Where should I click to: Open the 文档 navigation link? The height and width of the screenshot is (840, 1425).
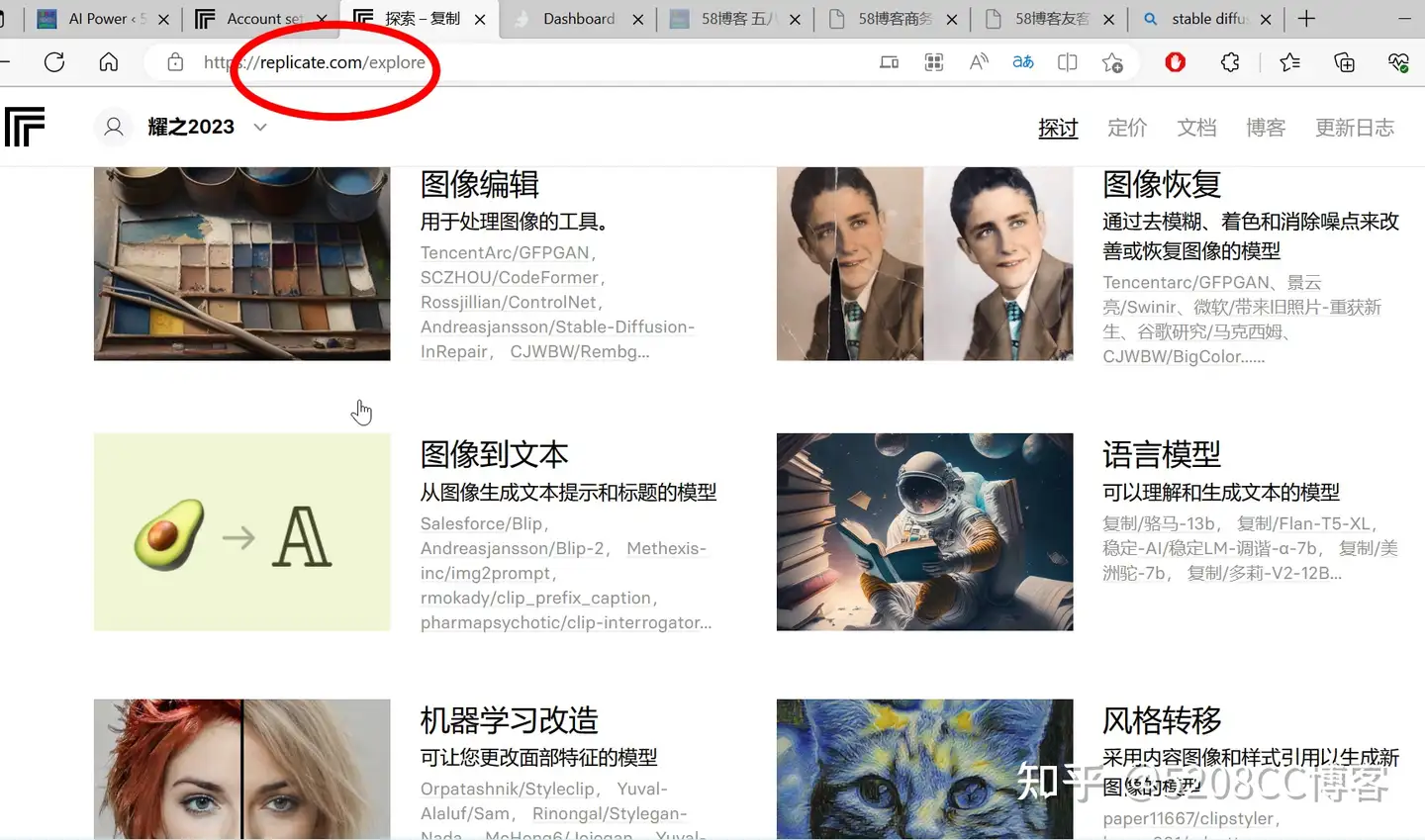[x=1196, y=128]
